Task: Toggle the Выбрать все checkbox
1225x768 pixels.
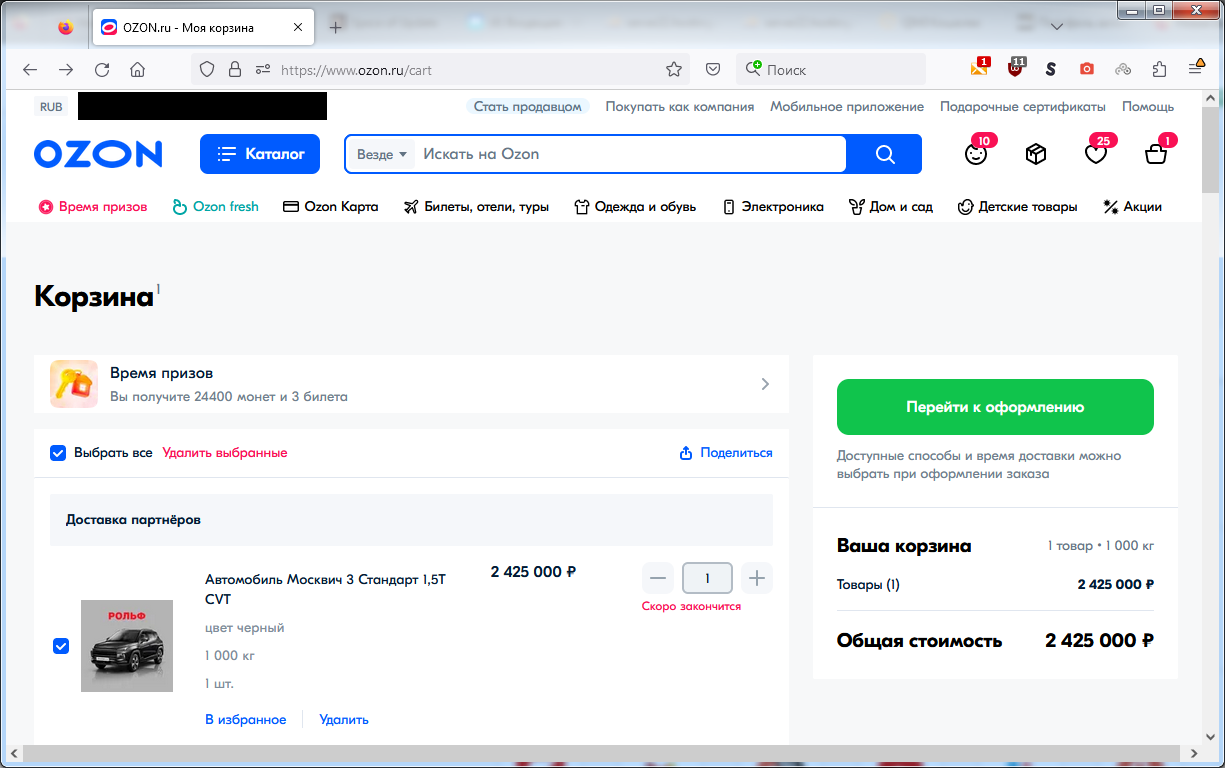Action: point(58,453)
